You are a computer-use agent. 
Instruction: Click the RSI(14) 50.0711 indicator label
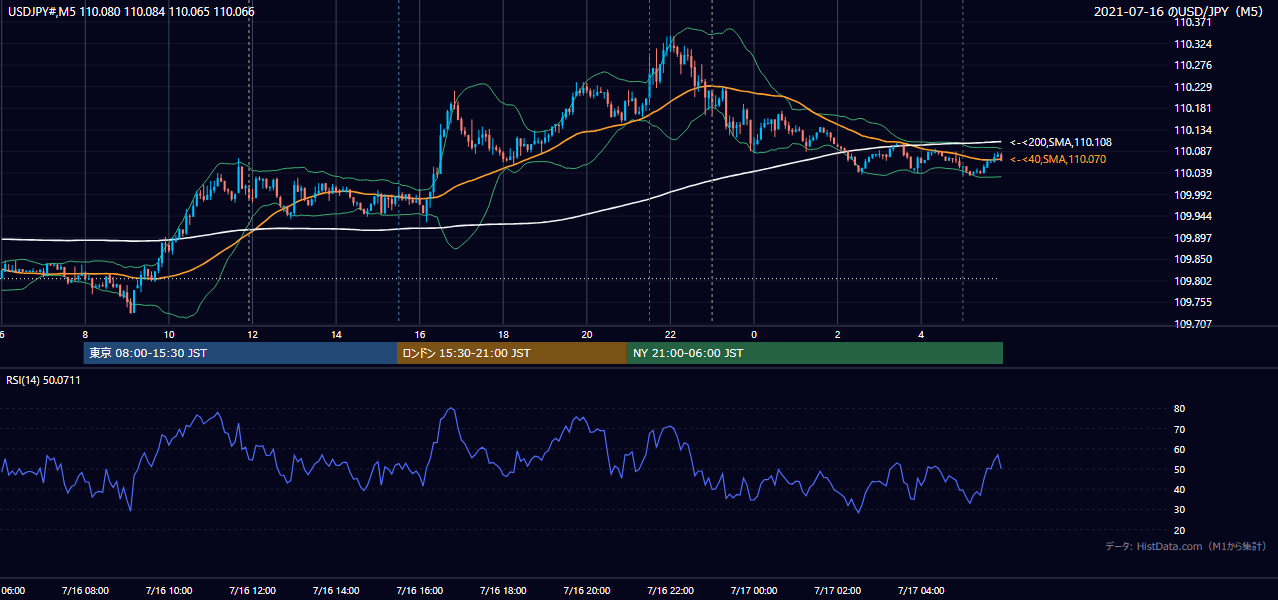[43, 380]
